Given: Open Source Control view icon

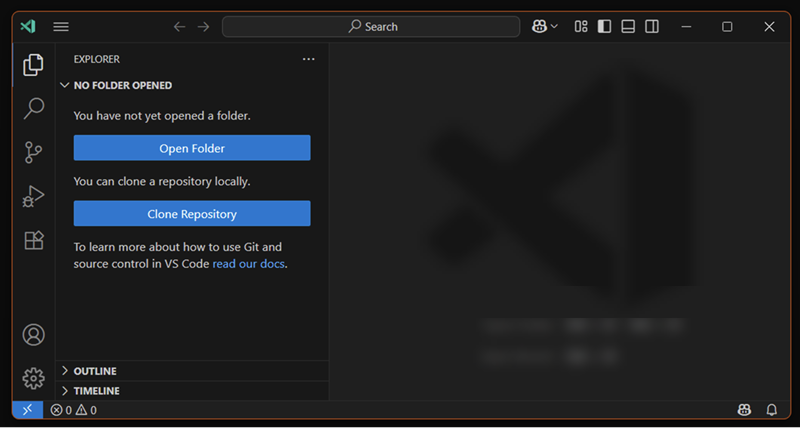Looking at the screenshot, I should 34,153.
